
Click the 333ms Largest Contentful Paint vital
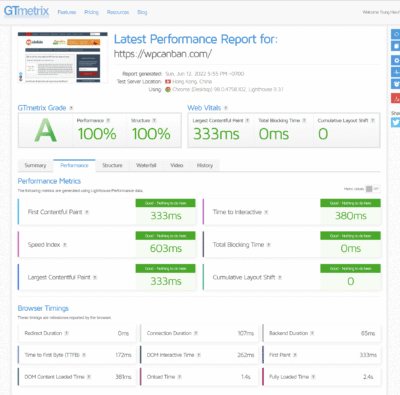[x=216, y=134]
